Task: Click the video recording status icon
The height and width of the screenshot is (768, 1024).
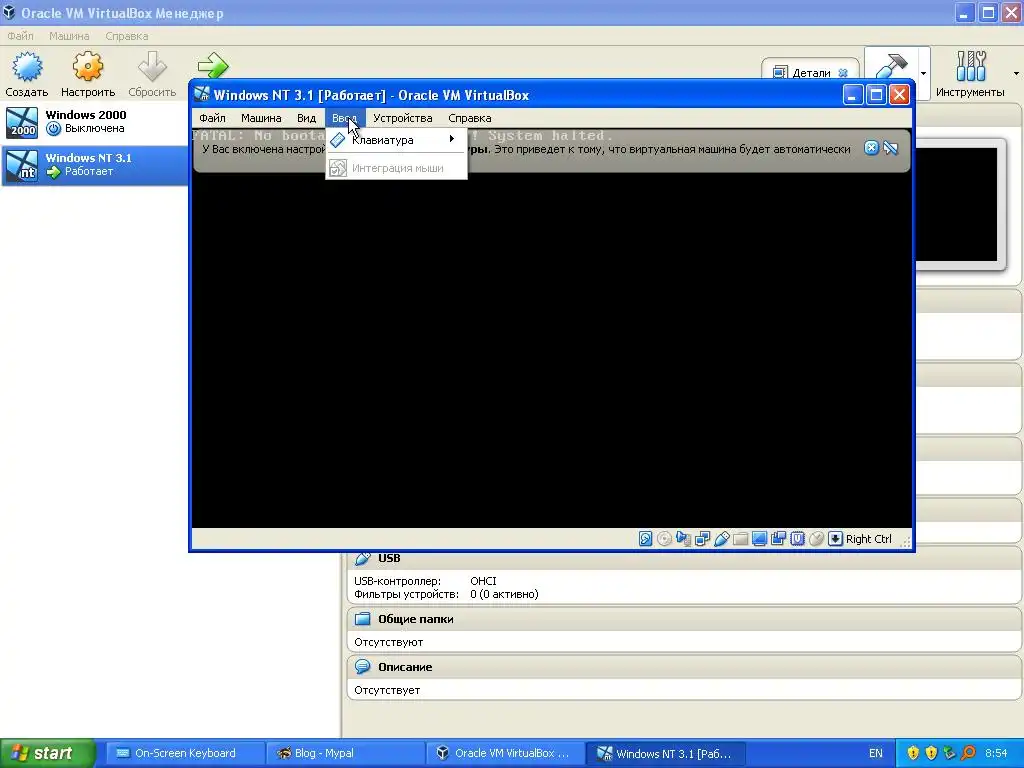Action: 778,539
